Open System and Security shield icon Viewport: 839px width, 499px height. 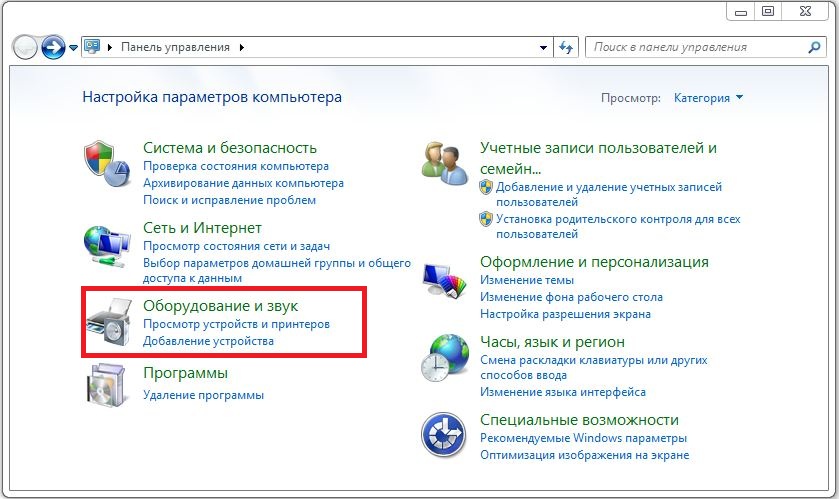click(x=107, y=163)
